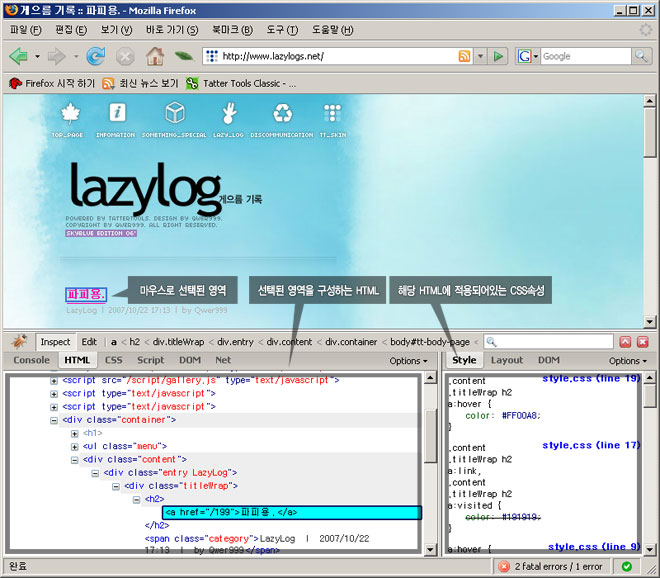Open the forward history dropdown arrow
This screenshot has height=578, width=660.
76,56
